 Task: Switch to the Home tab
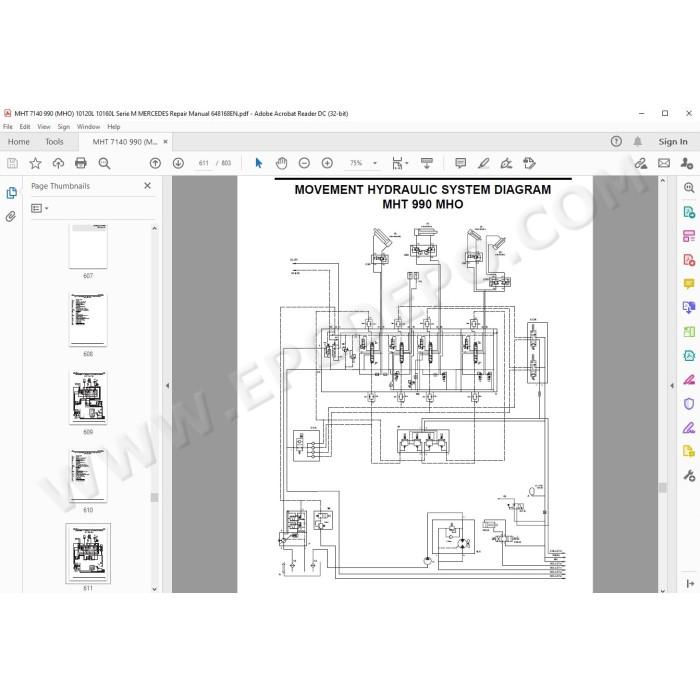[19, 142]
